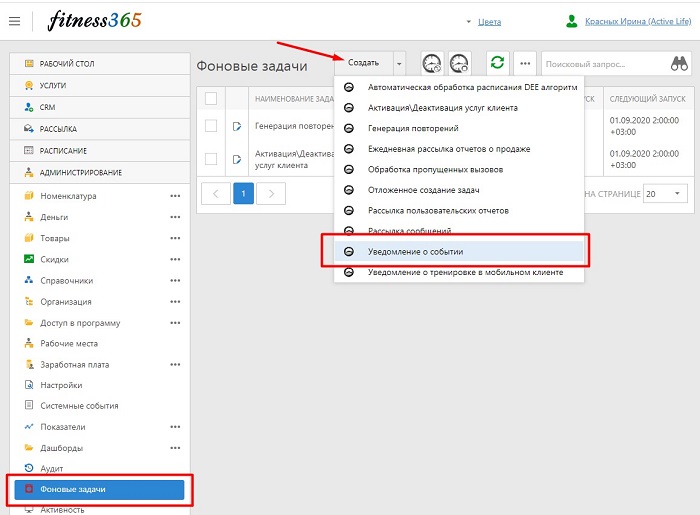Open more options dots next to Справочники
Viewport: 700px width, 515px height.
[x=175, y=281]
